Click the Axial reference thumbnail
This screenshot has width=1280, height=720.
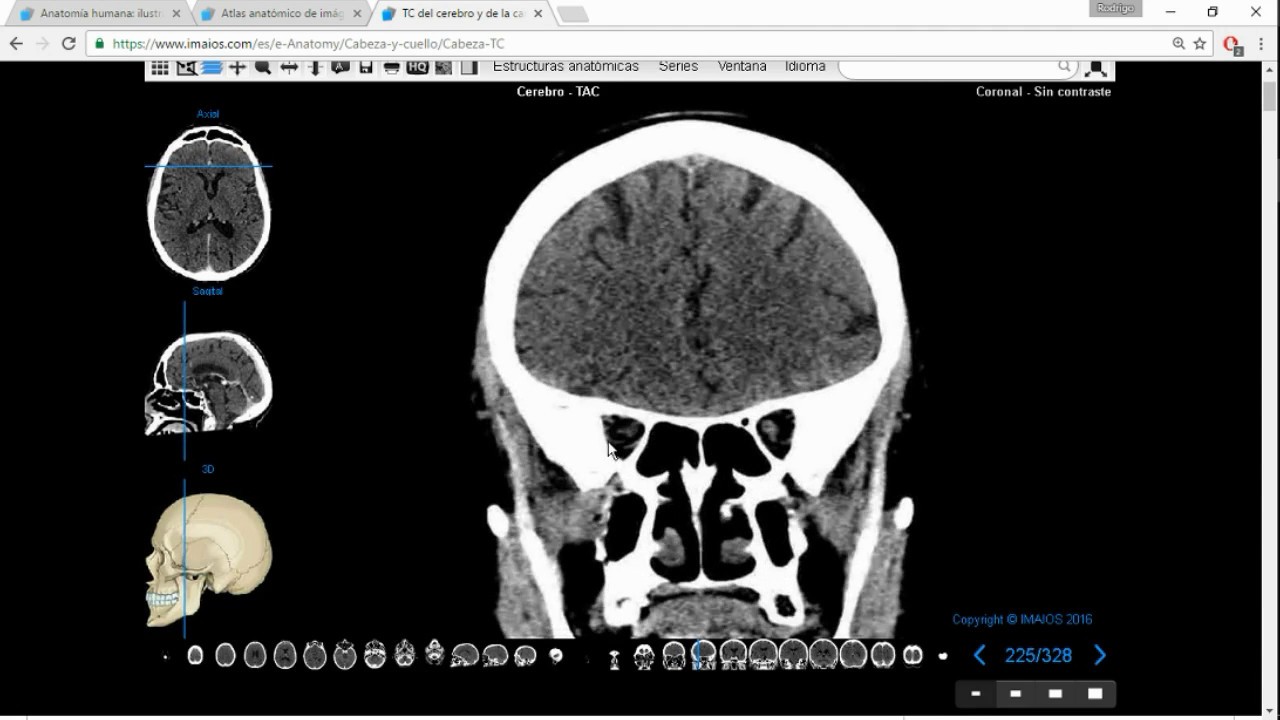(209, 202)
